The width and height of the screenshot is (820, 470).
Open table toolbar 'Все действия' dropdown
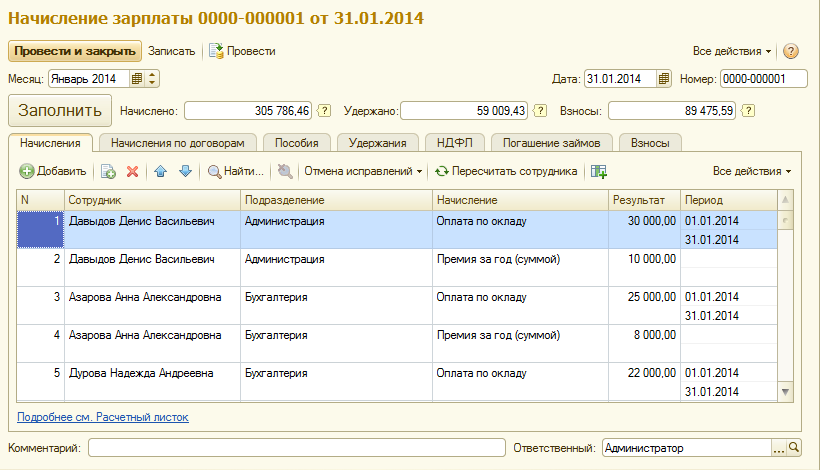pyautogui.click(x=751, y=171)
